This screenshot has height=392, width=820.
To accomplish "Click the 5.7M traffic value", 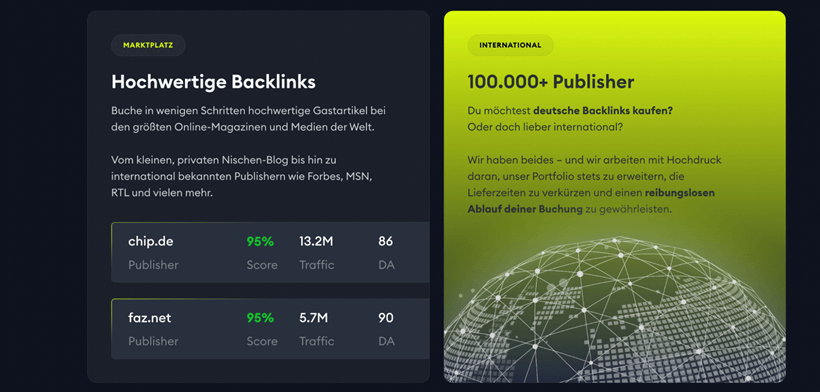I will (313, 318).
